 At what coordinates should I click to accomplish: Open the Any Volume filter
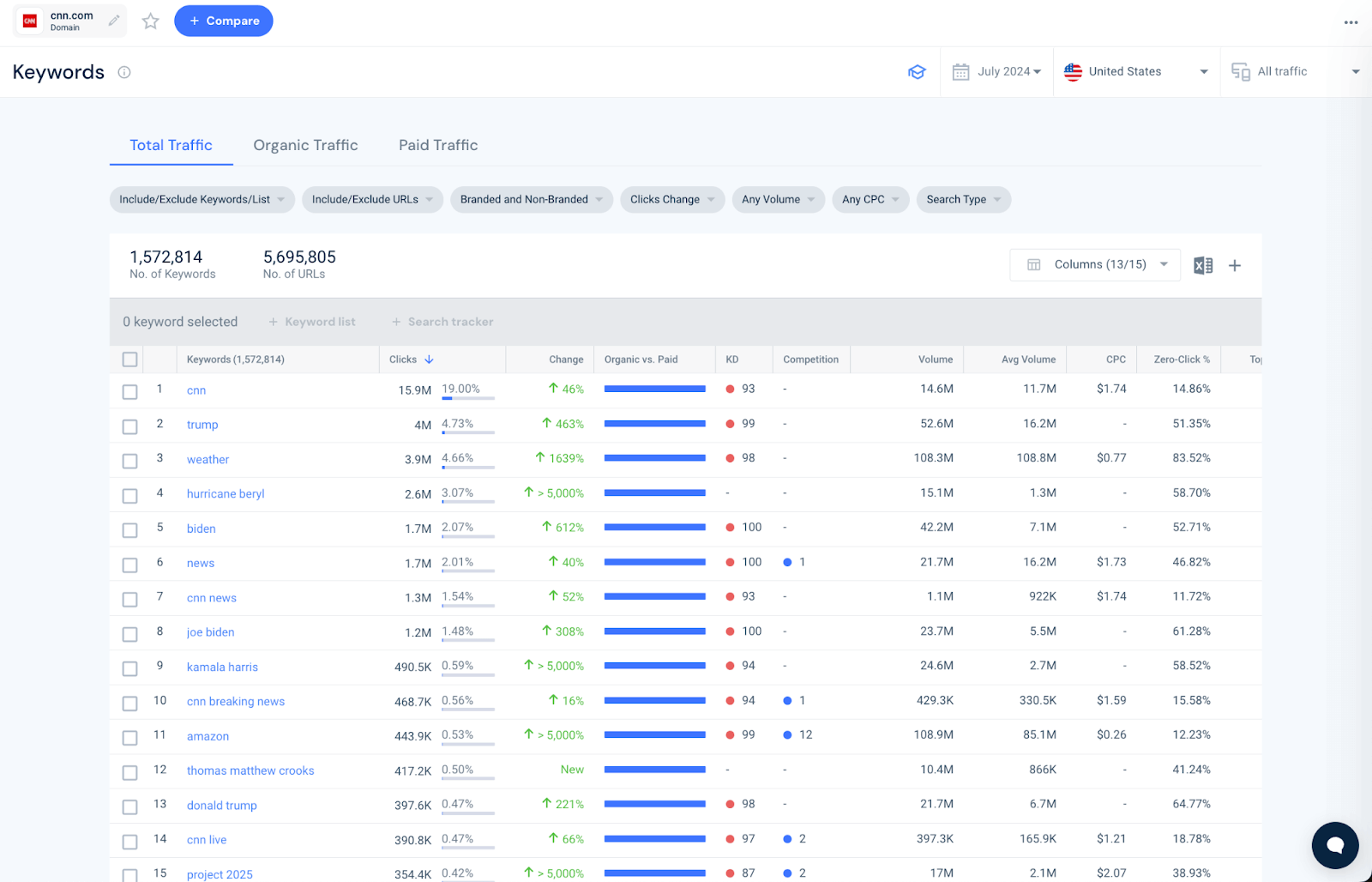pos(779,200)
